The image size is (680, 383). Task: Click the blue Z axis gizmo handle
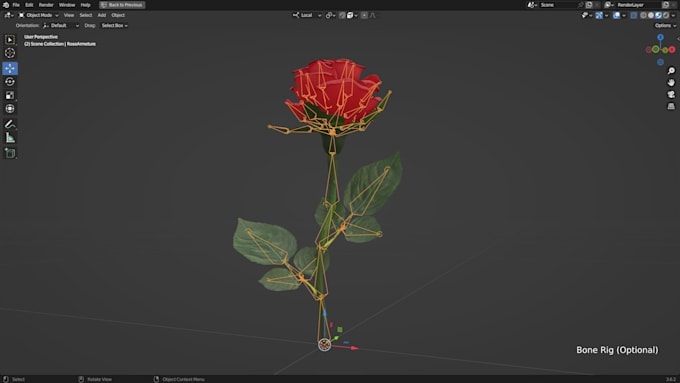pyautogui.click(x=660, y=38)
